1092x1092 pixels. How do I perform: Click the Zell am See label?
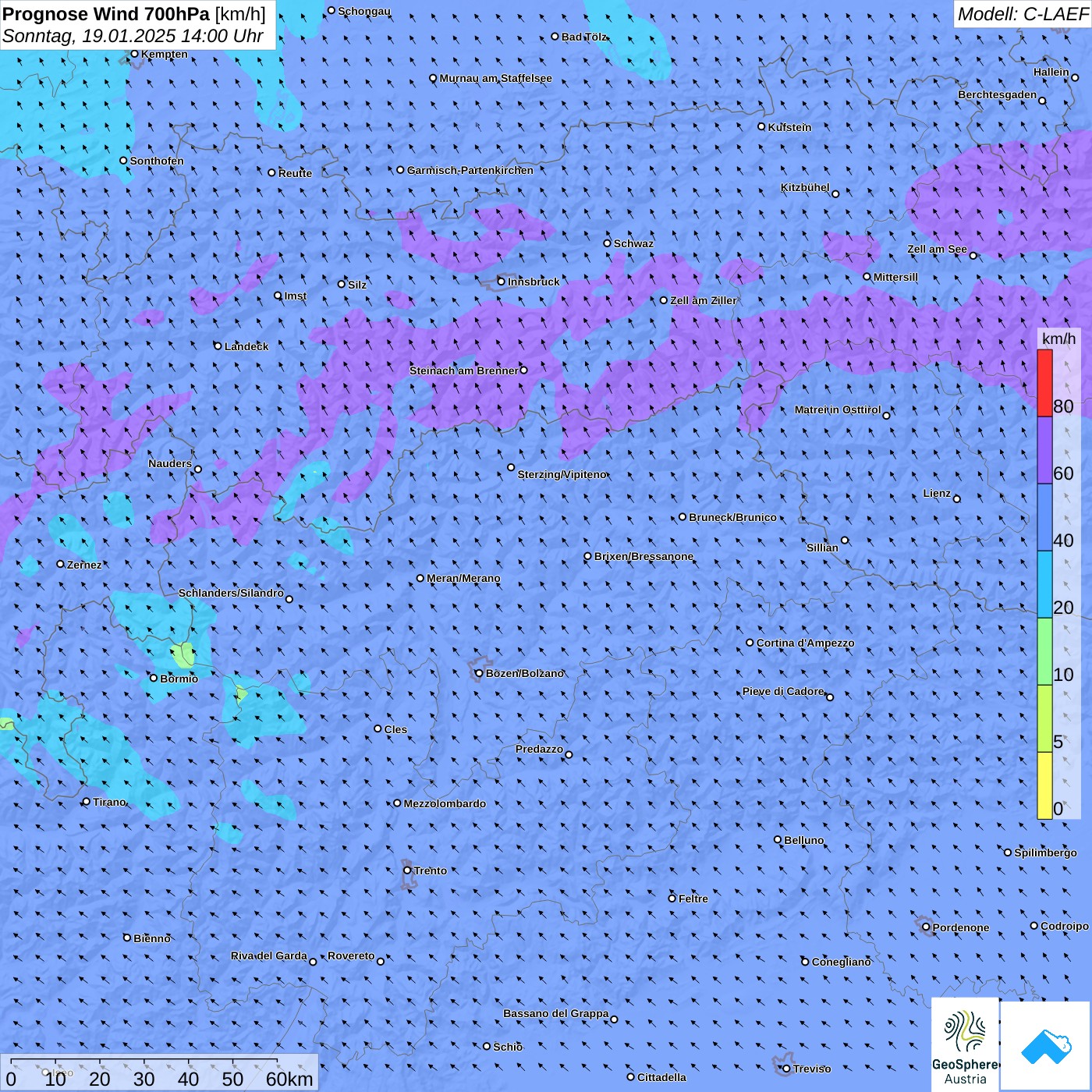pos(937,249)
